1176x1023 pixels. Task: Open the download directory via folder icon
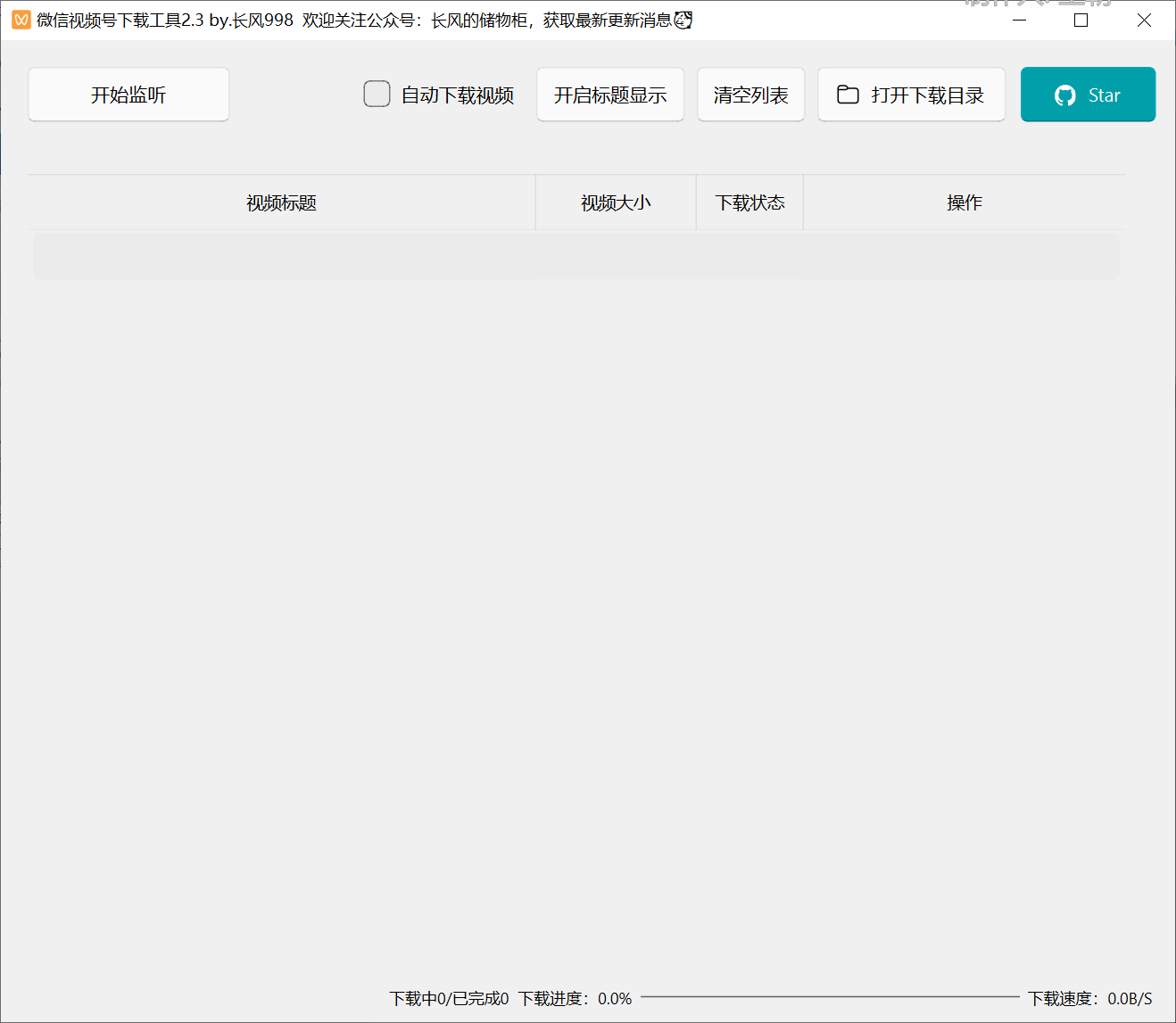point(848,95)
